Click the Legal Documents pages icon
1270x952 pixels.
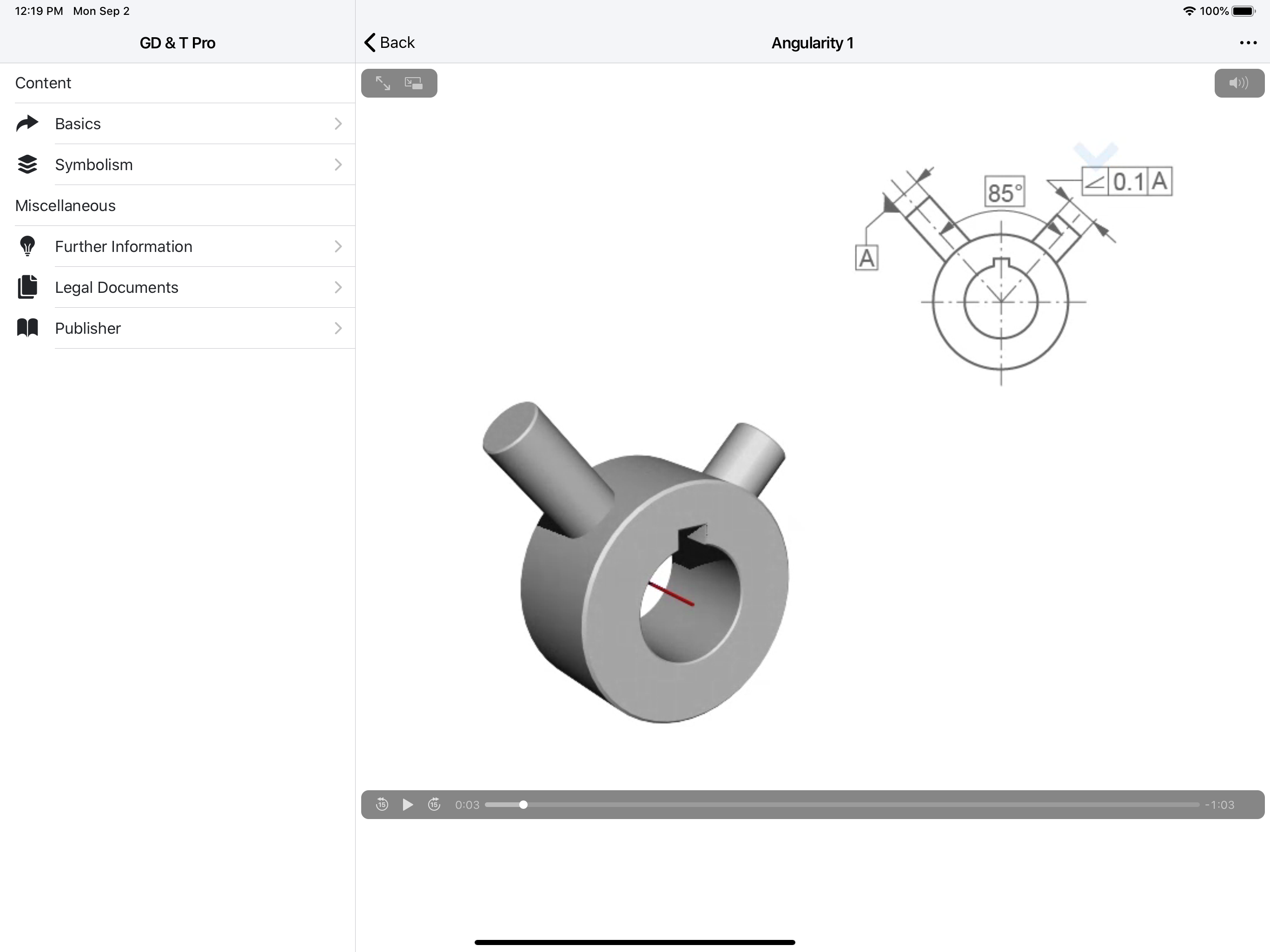(27, 287)
